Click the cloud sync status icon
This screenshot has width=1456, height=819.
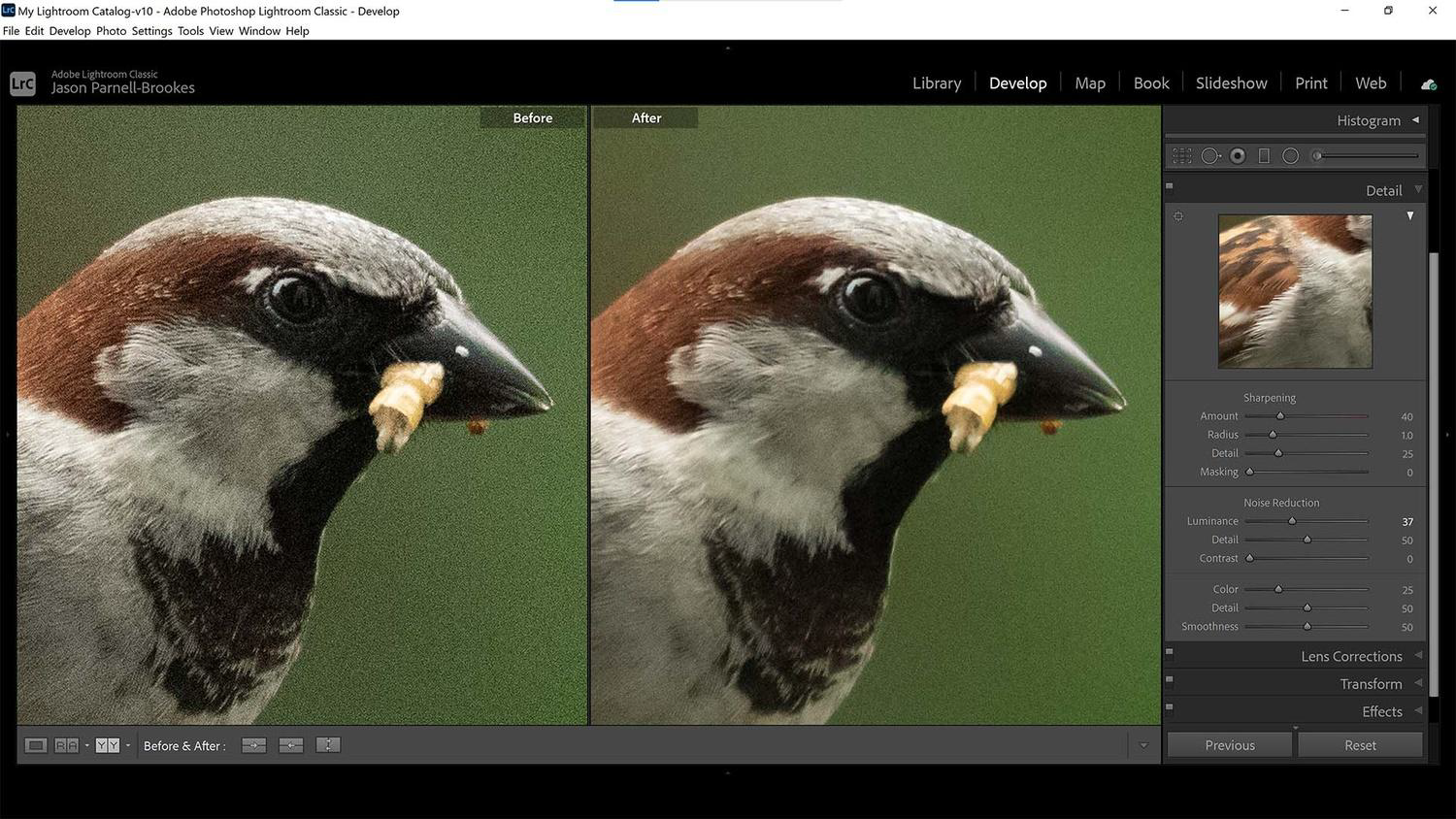point(1429,84)
